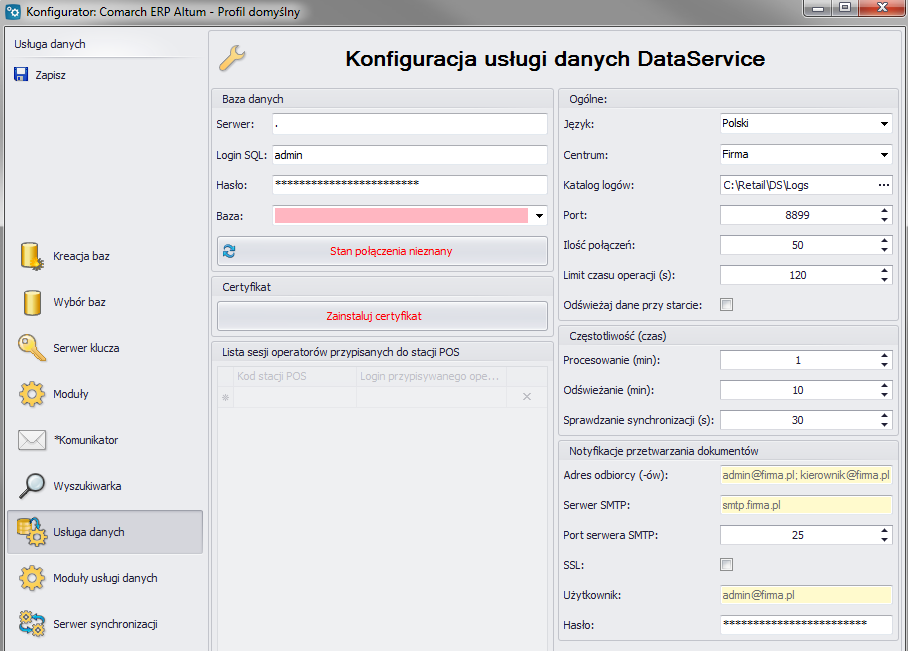Viewport: 908px width, 651px height.
Task: Select Wybór baz menu item
Action: point(79,302)
